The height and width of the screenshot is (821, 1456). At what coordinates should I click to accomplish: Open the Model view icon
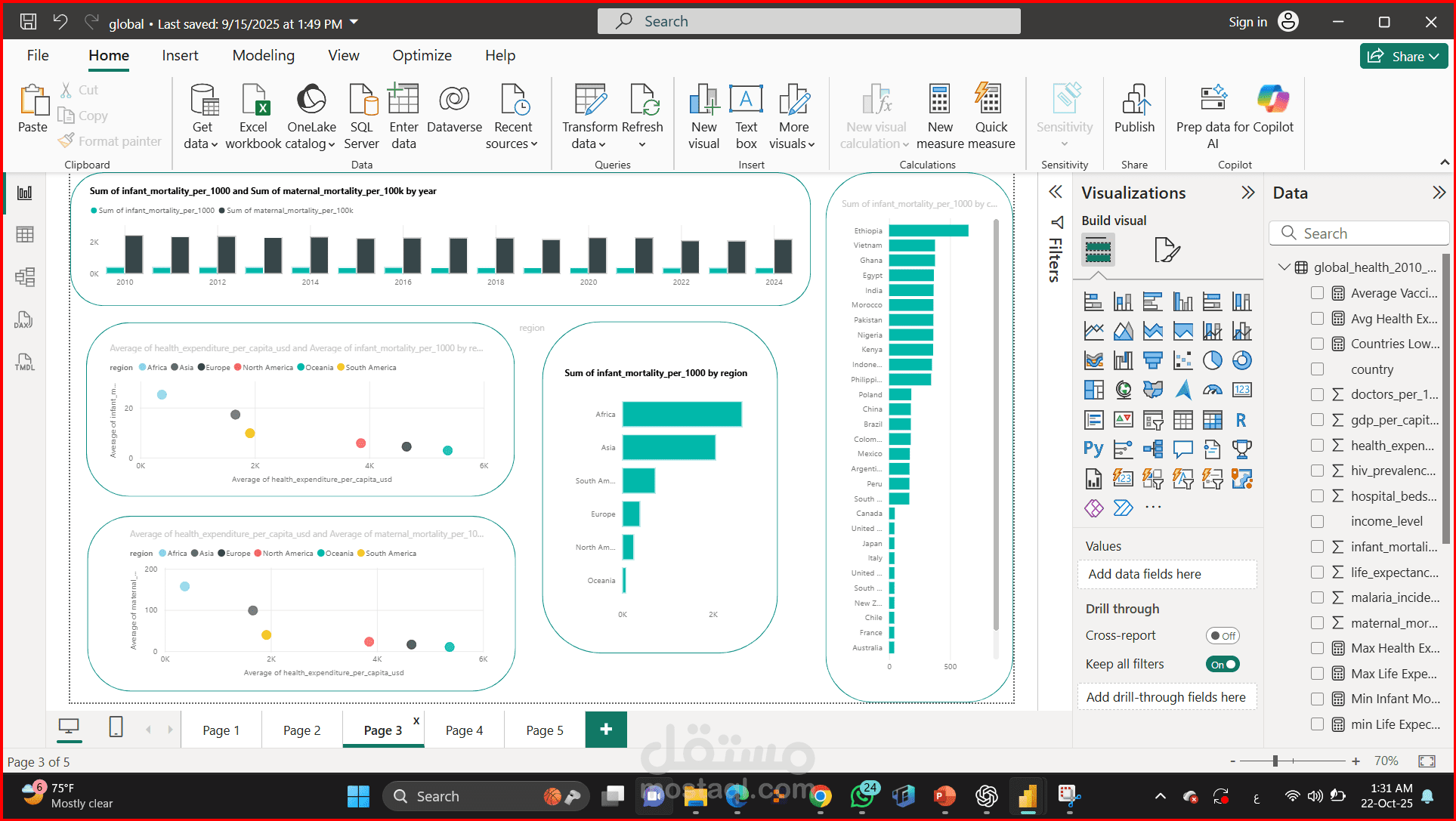coord(24,277)
